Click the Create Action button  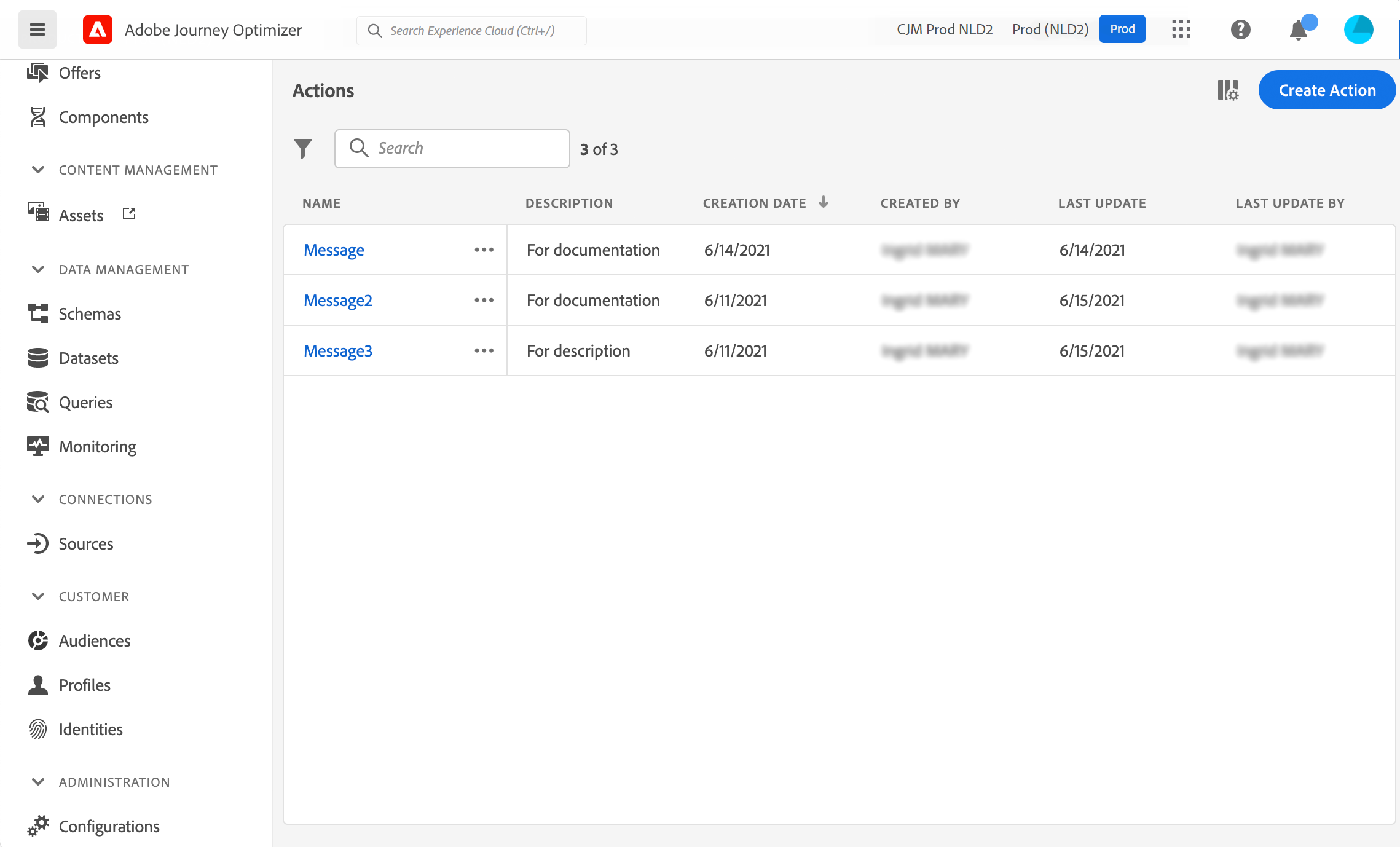1327,90
